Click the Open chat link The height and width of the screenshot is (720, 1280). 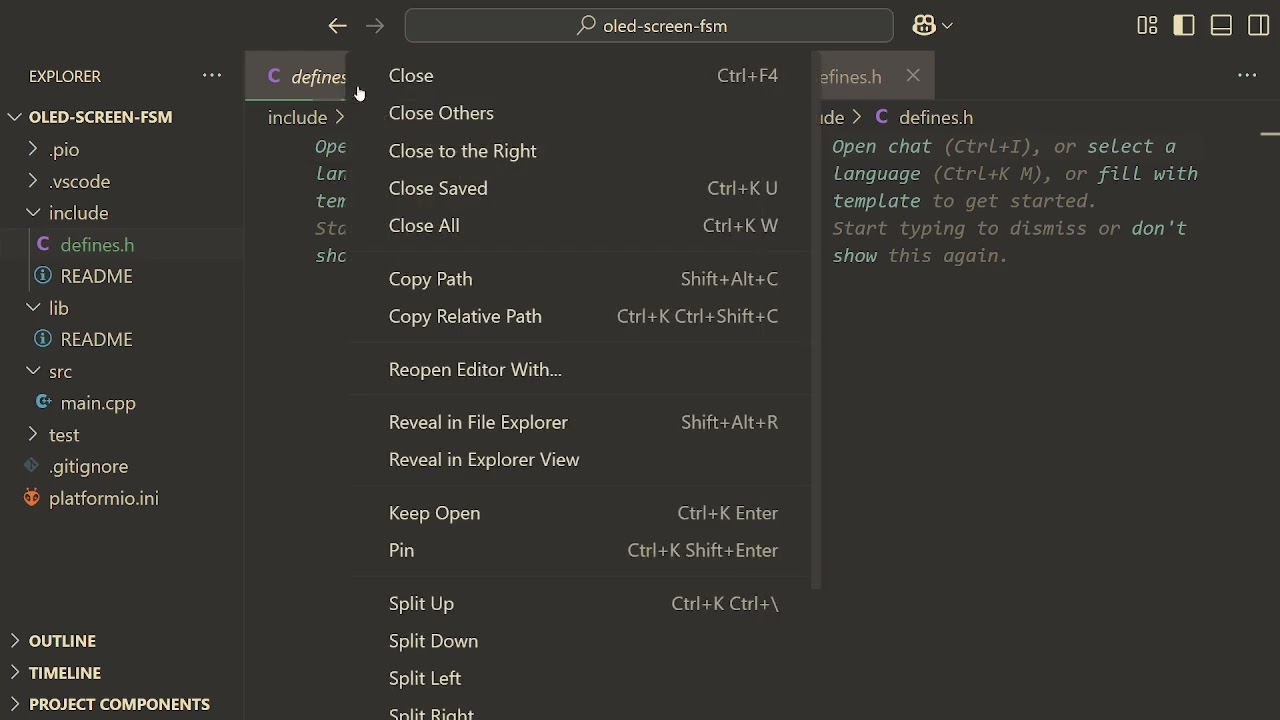click(x=882, y=147)
